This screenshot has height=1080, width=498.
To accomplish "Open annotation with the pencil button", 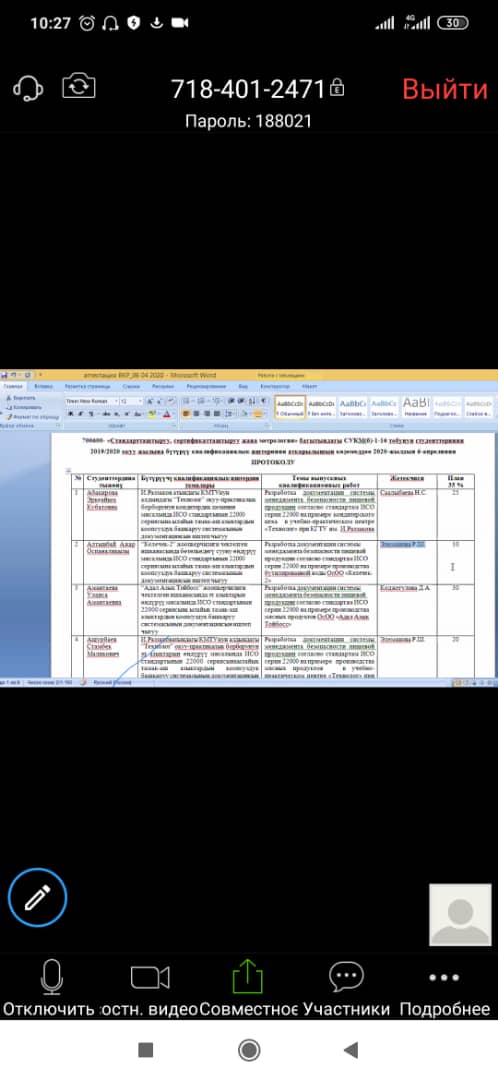I will (x=37, y=897).
